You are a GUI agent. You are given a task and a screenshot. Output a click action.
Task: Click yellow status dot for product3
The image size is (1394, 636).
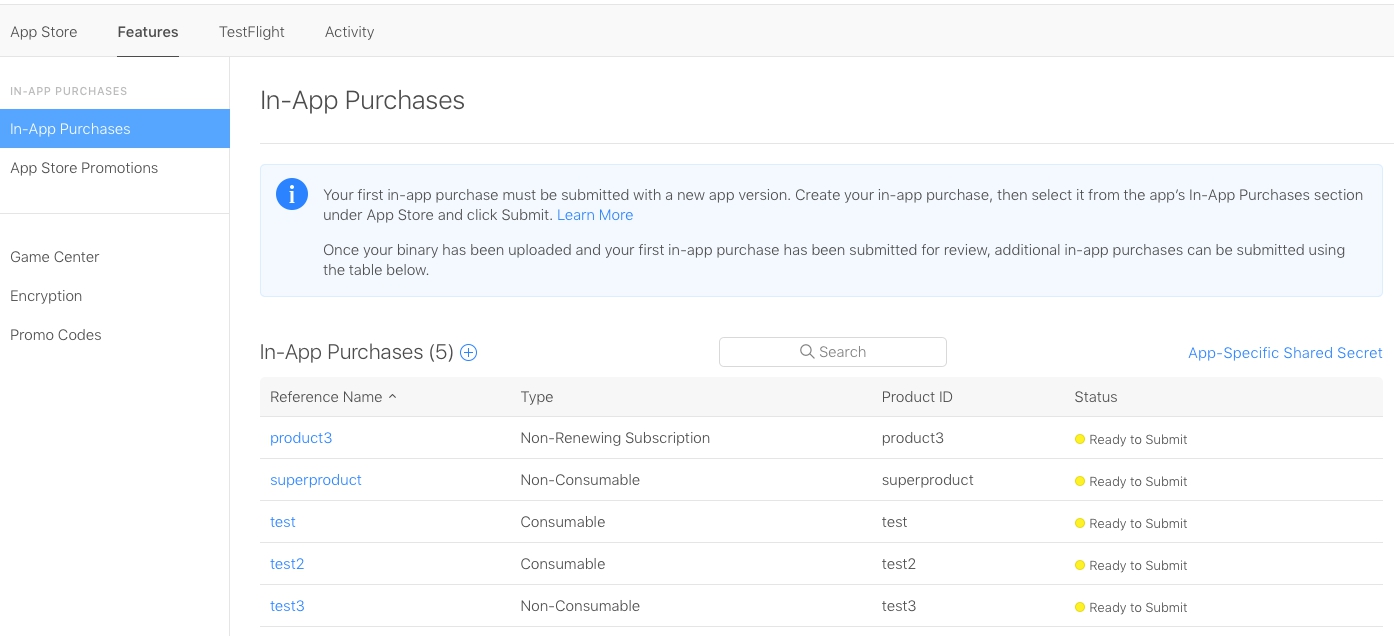coord(1080,439)
